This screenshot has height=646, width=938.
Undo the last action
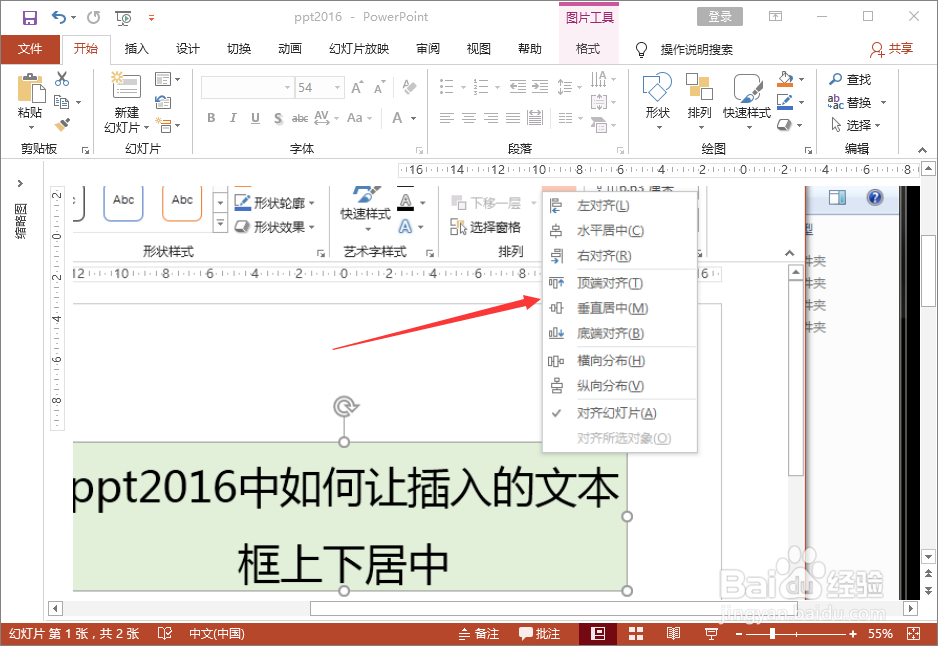click(x=59, y=17)
